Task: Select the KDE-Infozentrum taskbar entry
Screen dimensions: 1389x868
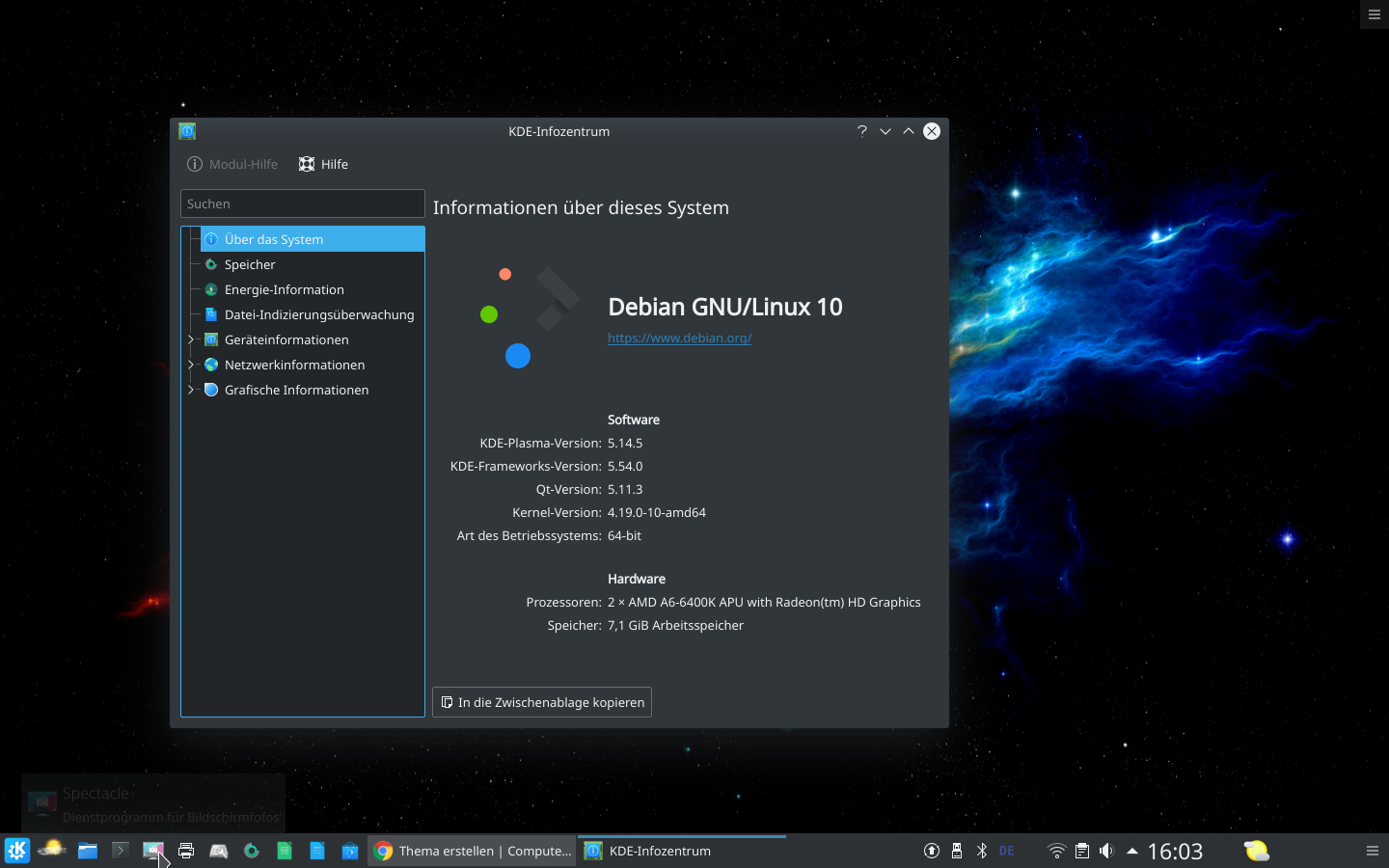Action: pos(682,851)
